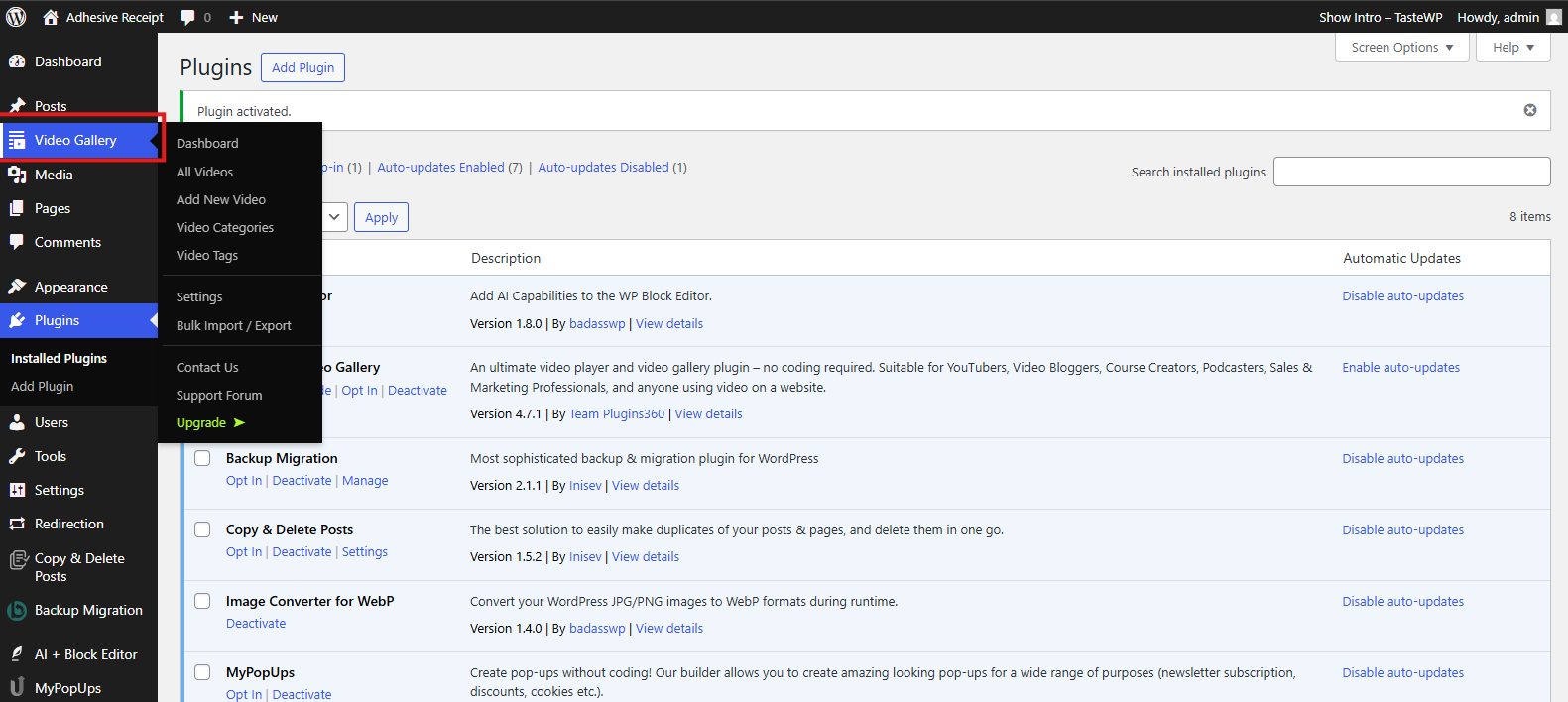Click the WordPress logo icon
Viewport: 1568px width, 702px height.
(16, 17)
